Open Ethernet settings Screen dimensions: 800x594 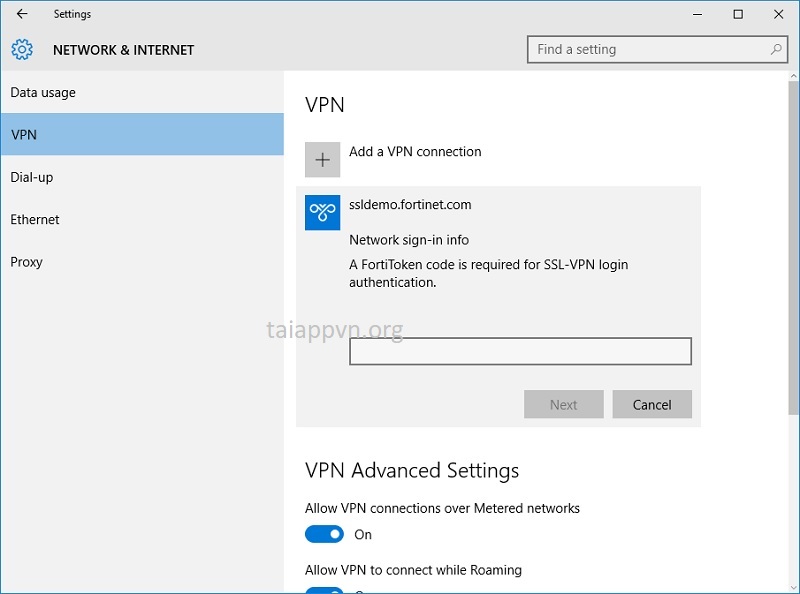(35, 219)
